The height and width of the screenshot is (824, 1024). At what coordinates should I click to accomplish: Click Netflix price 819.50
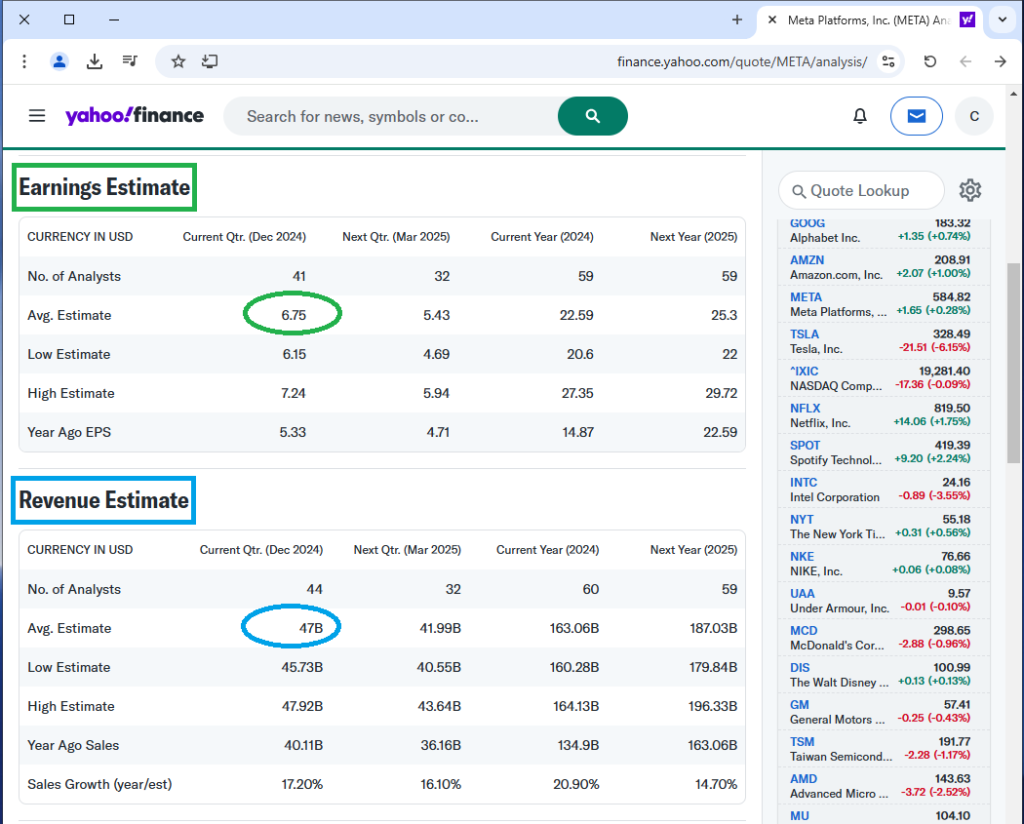pyautogui.click(x=952, y=408)
